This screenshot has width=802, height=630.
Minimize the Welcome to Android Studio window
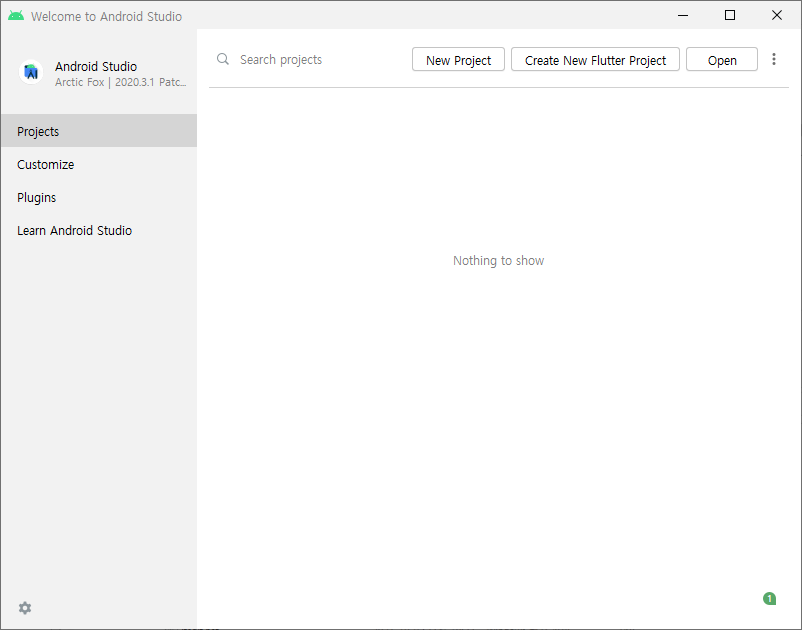pos(683,15)
